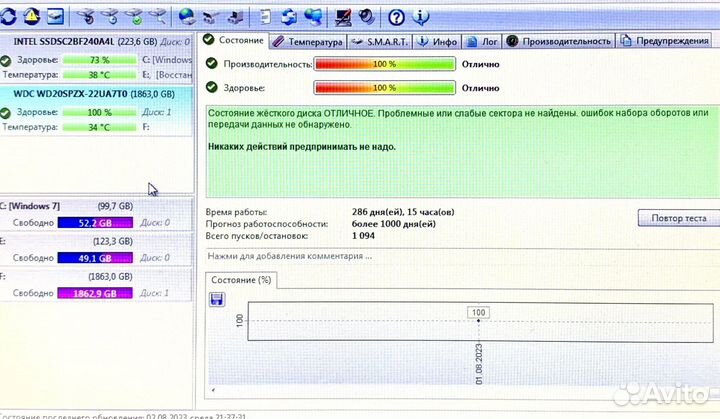Select the F: partition (1863,0 GB) row
Viewport: 720px width, 419px height.
pyautogui.click(x=96, y=285)
